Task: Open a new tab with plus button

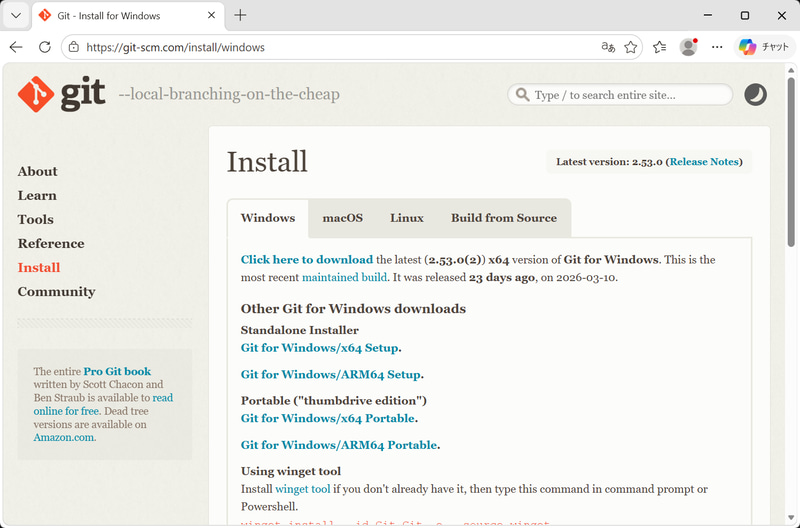Action: (240, 15)
